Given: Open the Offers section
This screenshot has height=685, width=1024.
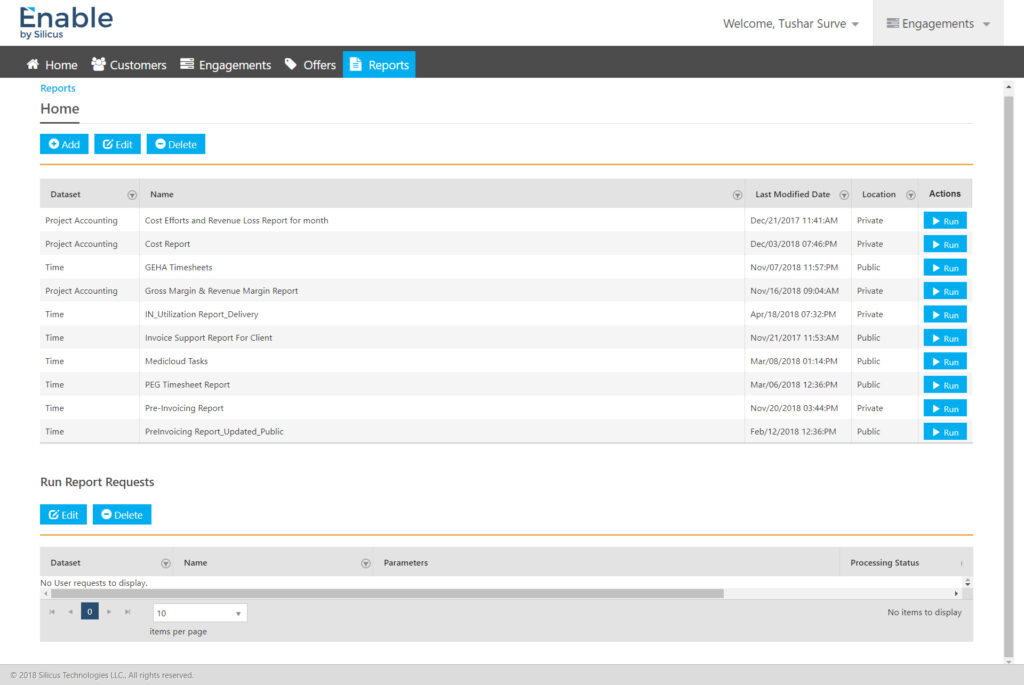Looking at the screenshot, I should 310,65.
